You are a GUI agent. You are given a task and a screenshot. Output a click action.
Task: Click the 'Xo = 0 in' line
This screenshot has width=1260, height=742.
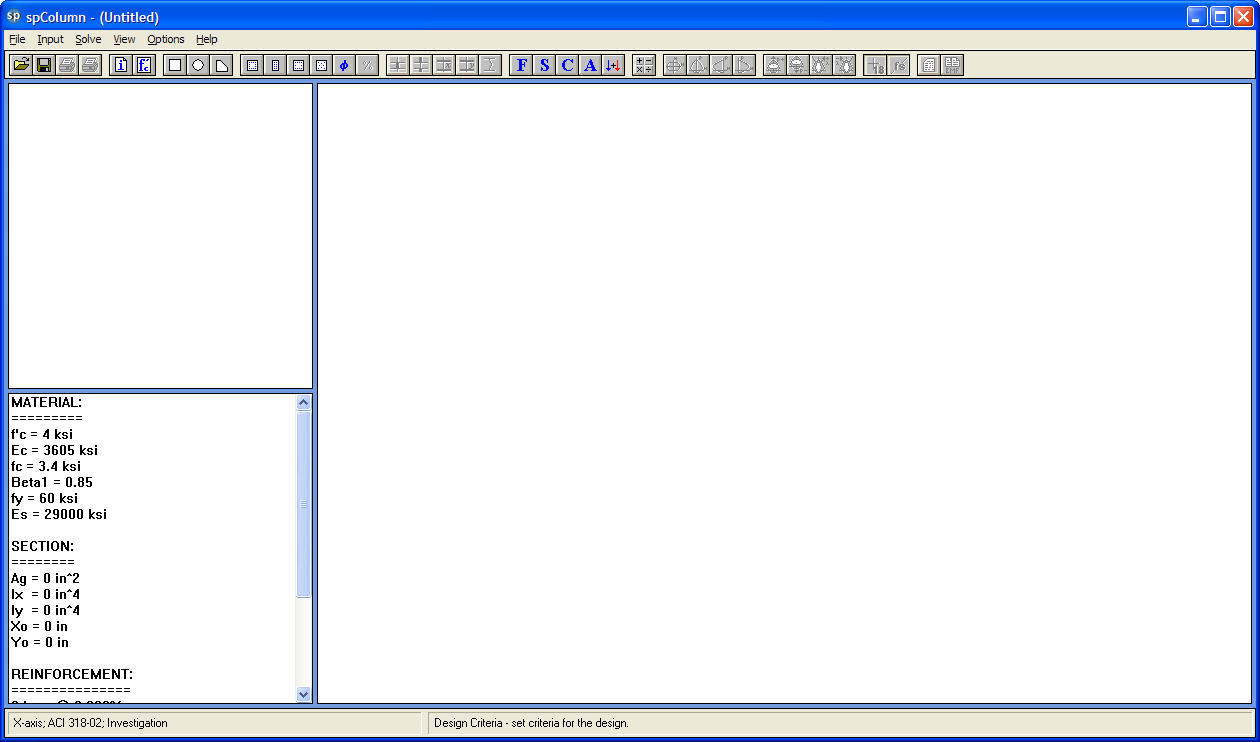coord(40,626)
